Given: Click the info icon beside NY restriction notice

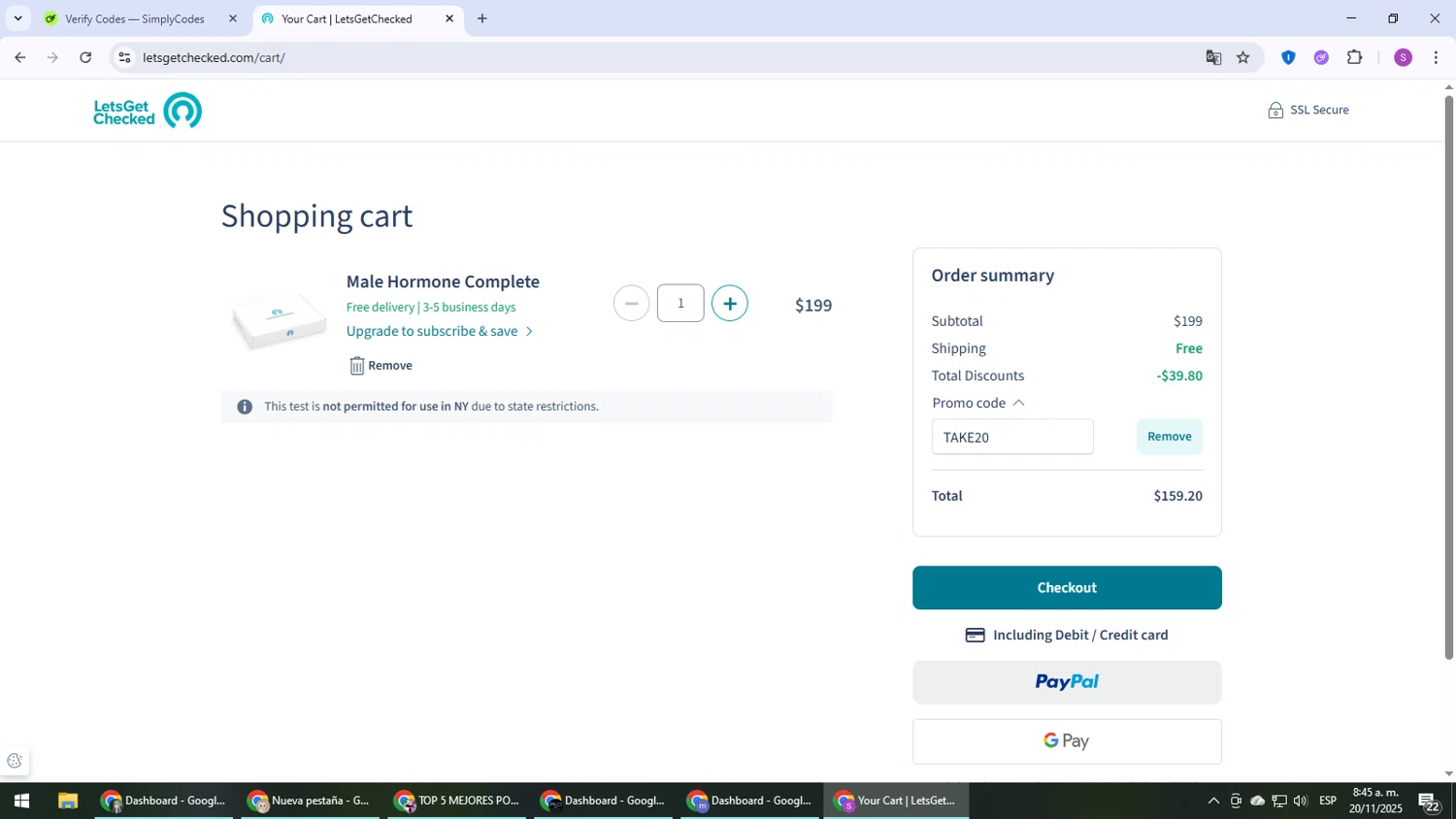Looking at the screenshot, I should click(245, 407).
